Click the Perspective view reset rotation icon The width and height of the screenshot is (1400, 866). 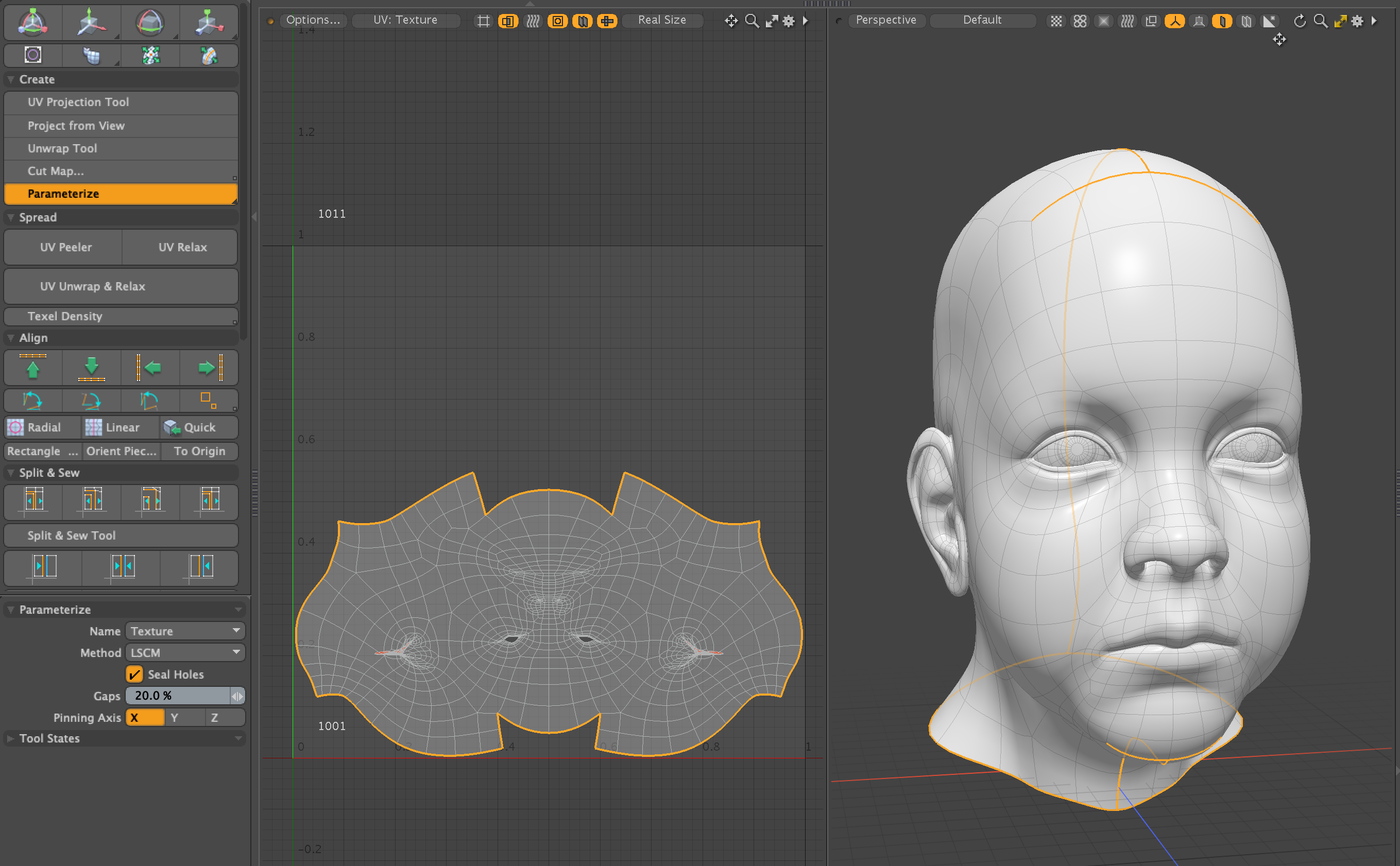click(1299, 21)
